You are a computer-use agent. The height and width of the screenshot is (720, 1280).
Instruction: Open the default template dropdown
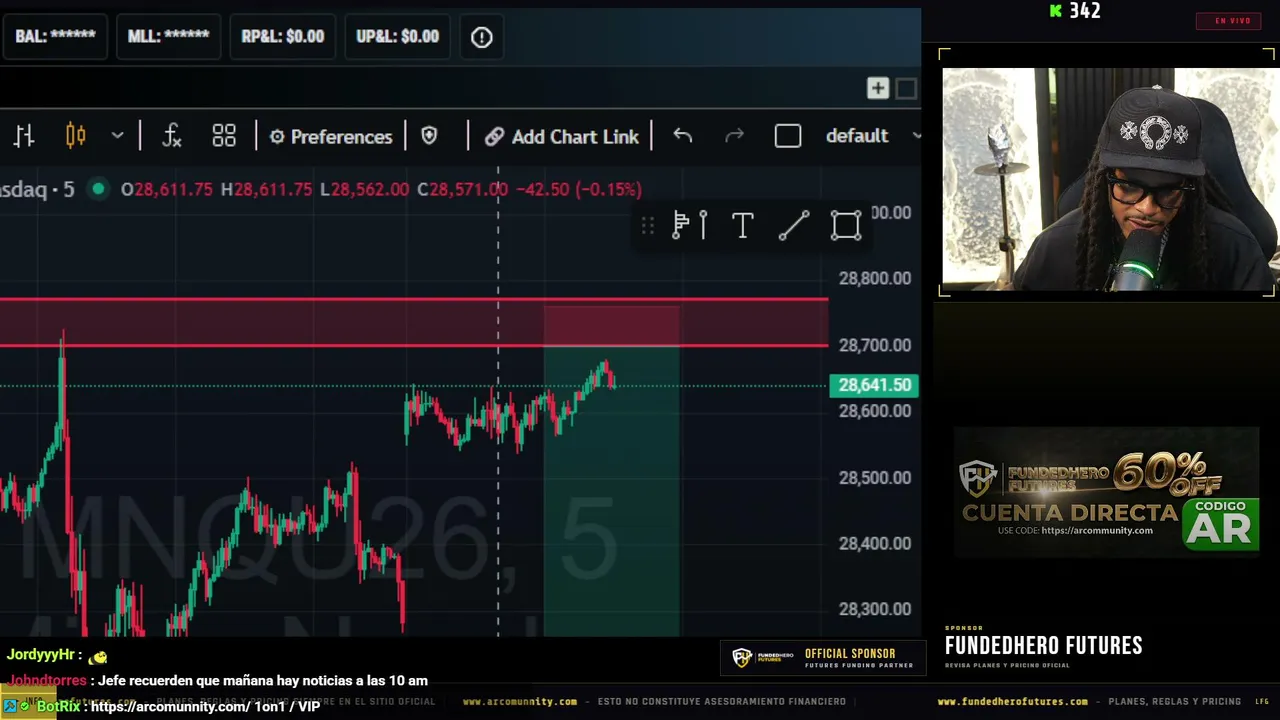[873, 136]
